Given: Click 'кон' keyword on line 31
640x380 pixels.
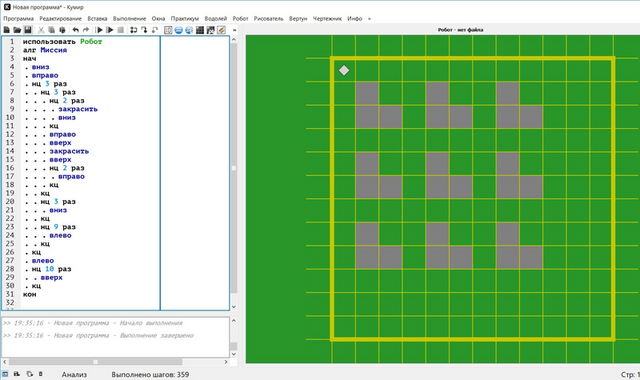Looking at the screenshot, I should tap(29, 294).
